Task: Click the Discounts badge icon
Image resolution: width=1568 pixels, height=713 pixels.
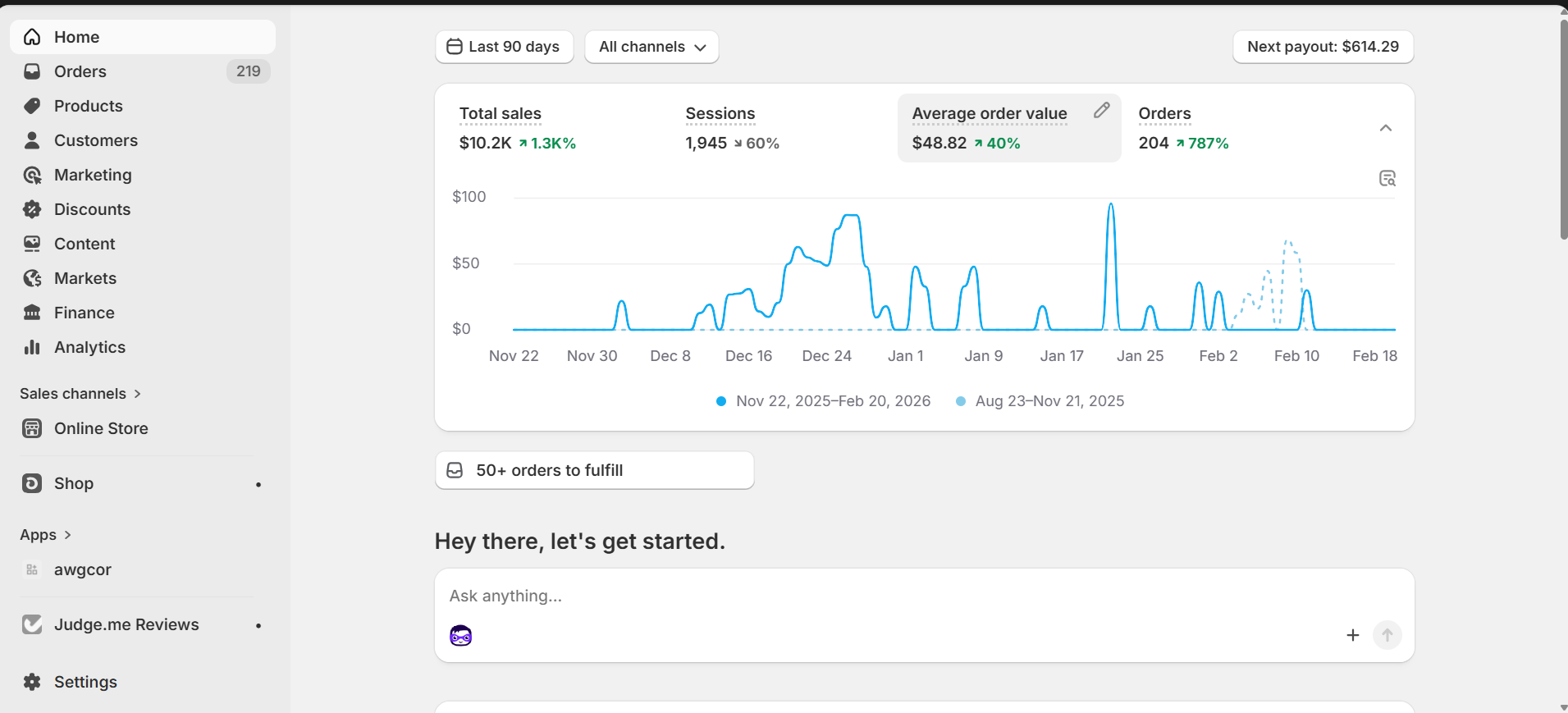Action: 32,209
